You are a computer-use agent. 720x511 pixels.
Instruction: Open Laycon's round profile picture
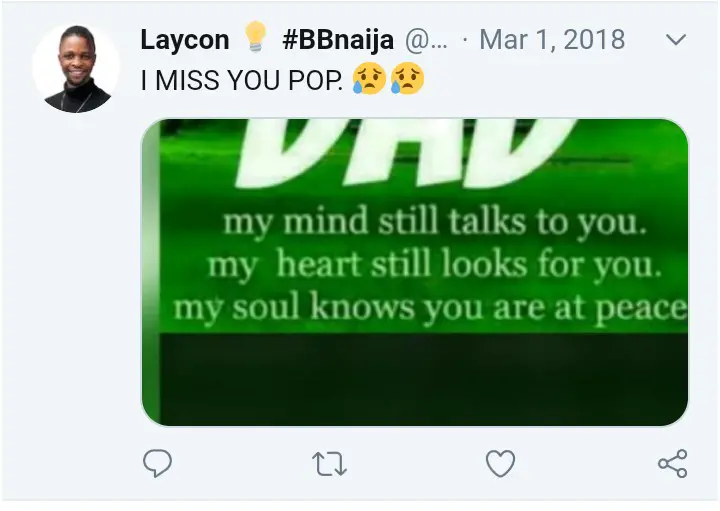76,69
